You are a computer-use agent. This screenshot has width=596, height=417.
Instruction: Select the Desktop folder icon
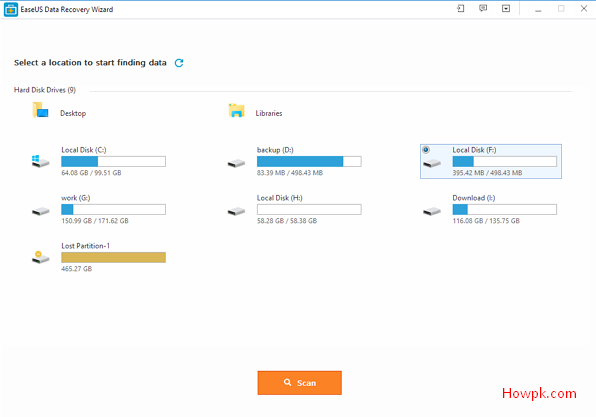point(40,110)
